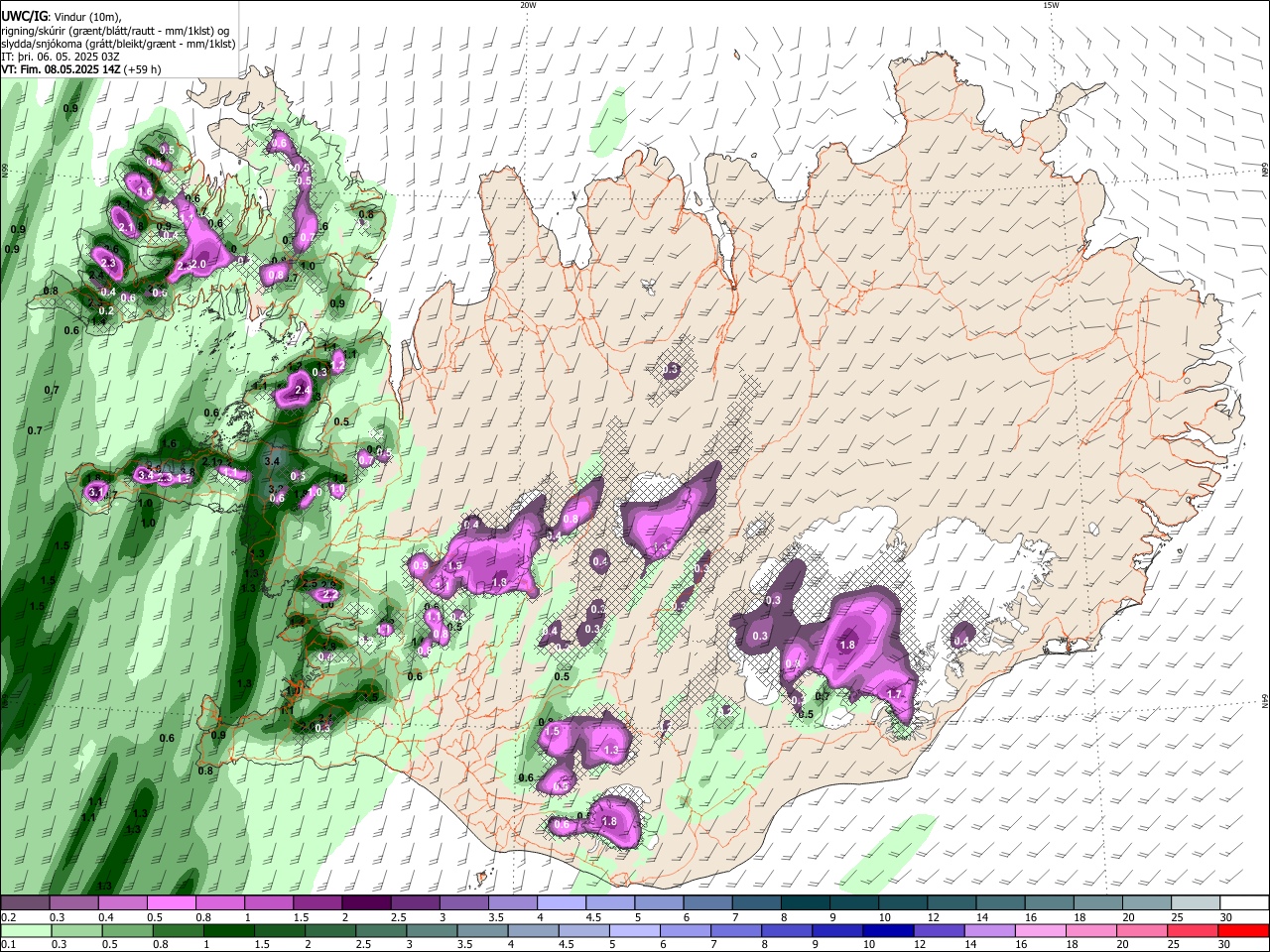Viewport: 1270px width, 952px height.
Task: Pick the bright red rain legend swatch above 30
Action: point(1242,931)
